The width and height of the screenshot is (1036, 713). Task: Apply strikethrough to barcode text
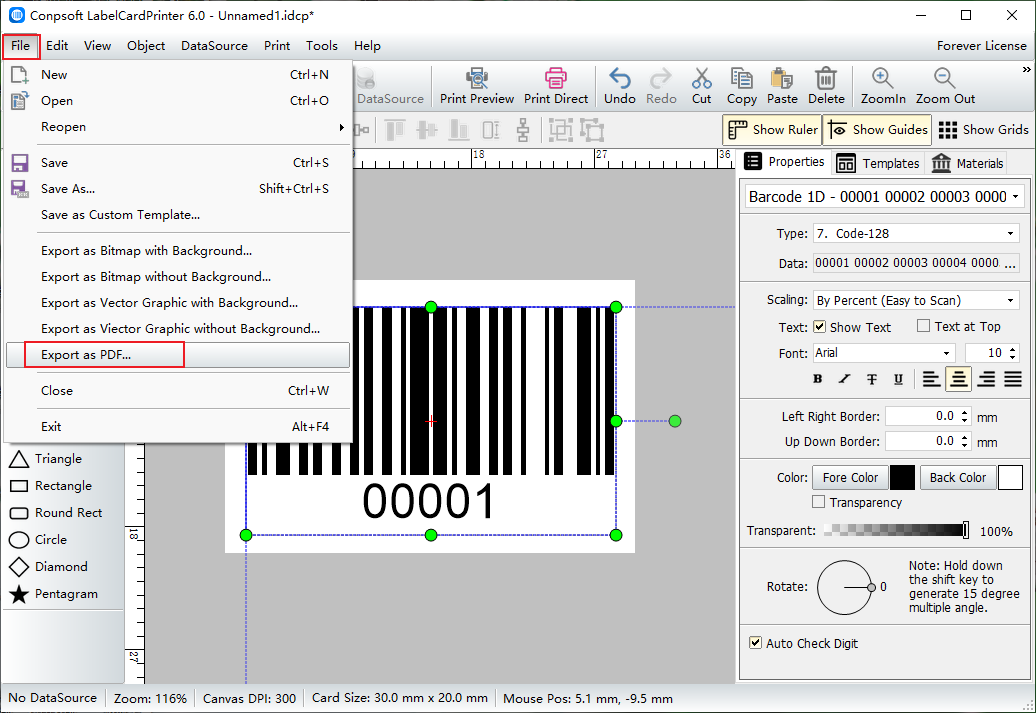[871, 379]
